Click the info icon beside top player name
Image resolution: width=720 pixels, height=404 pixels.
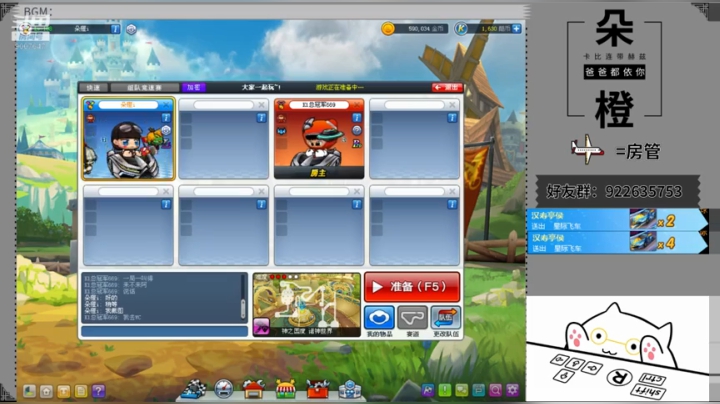tap(115, 29)
